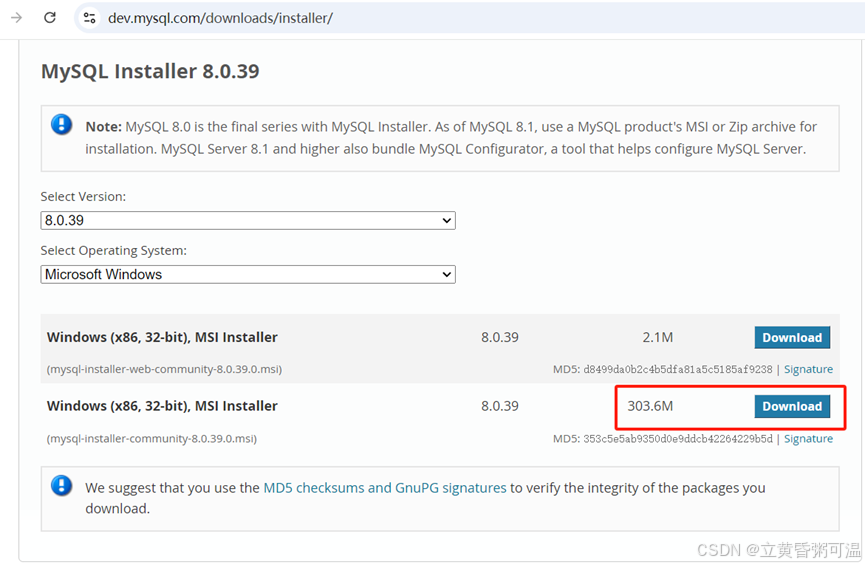
Task: Click MD5 hash starting with 353c5e5a
Action: coord(677,439)
